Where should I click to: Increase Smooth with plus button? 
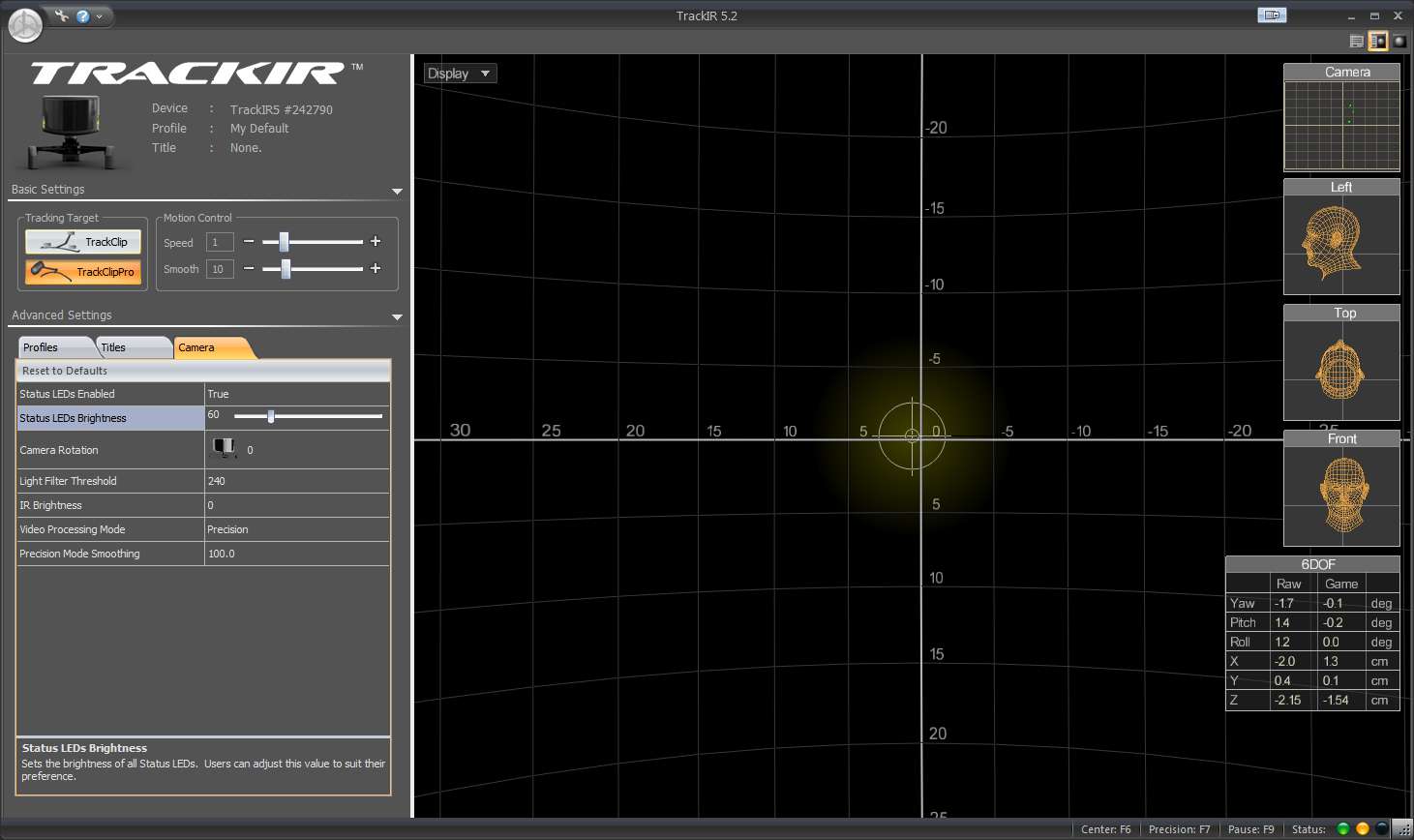pos(376,268)
